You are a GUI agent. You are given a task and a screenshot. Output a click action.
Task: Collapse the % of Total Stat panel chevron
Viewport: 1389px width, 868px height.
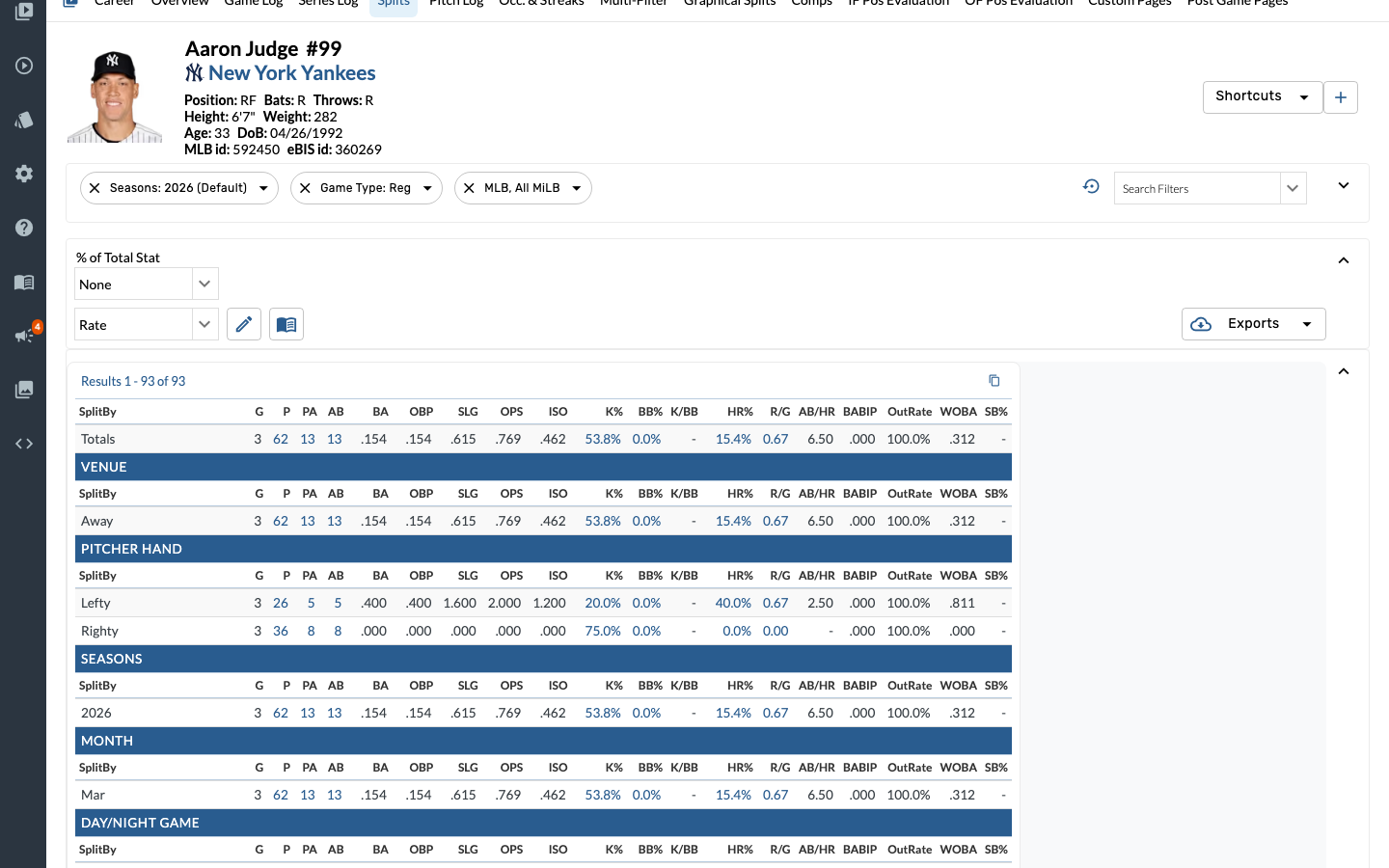click(1344, 260)
